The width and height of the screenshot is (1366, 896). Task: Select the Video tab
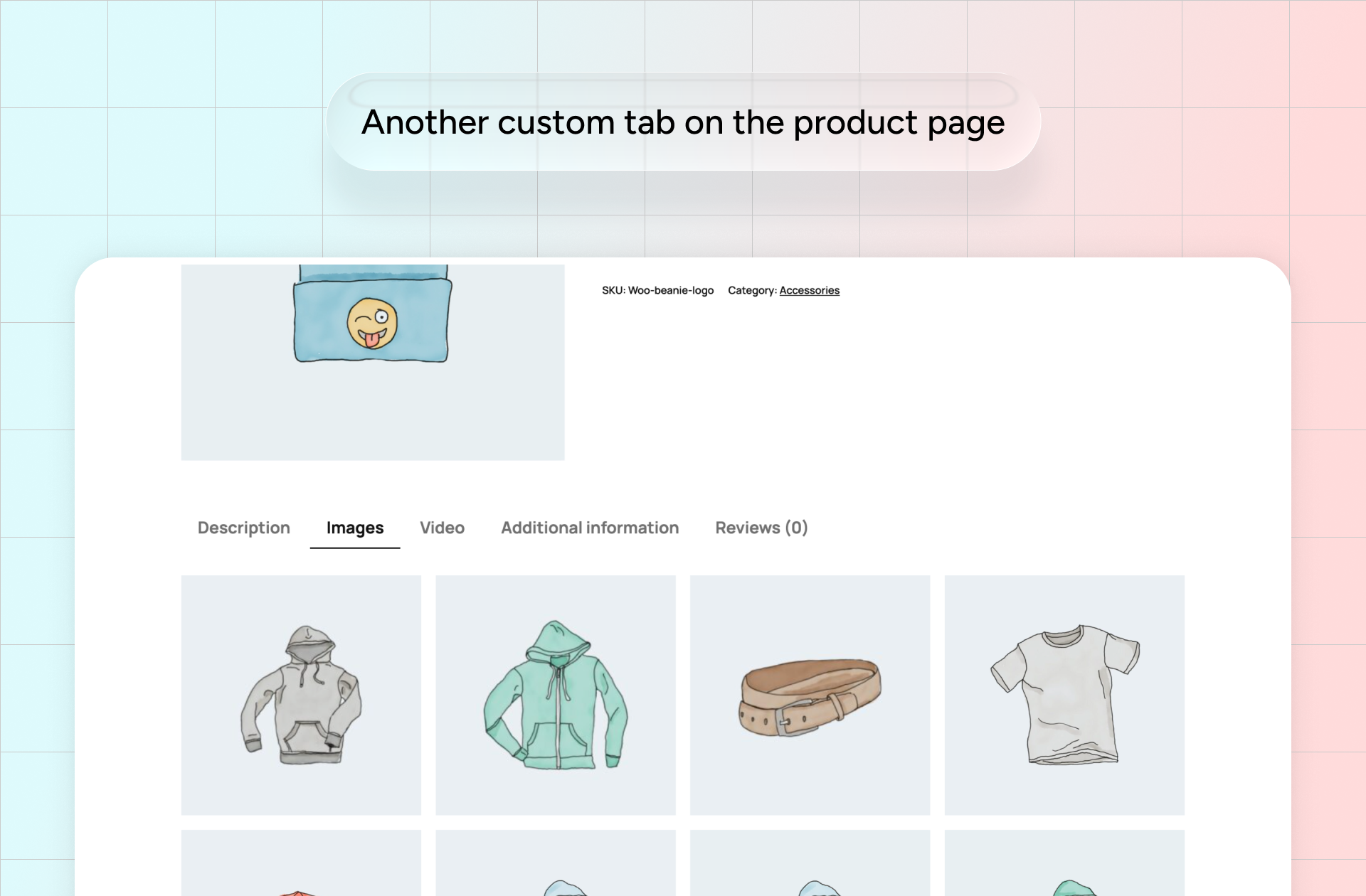[442, 528]
